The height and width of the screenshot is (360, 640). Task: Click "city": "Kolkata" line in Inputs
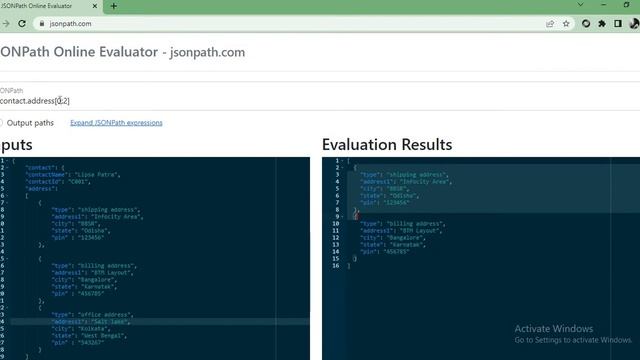(x=81, y=329)
